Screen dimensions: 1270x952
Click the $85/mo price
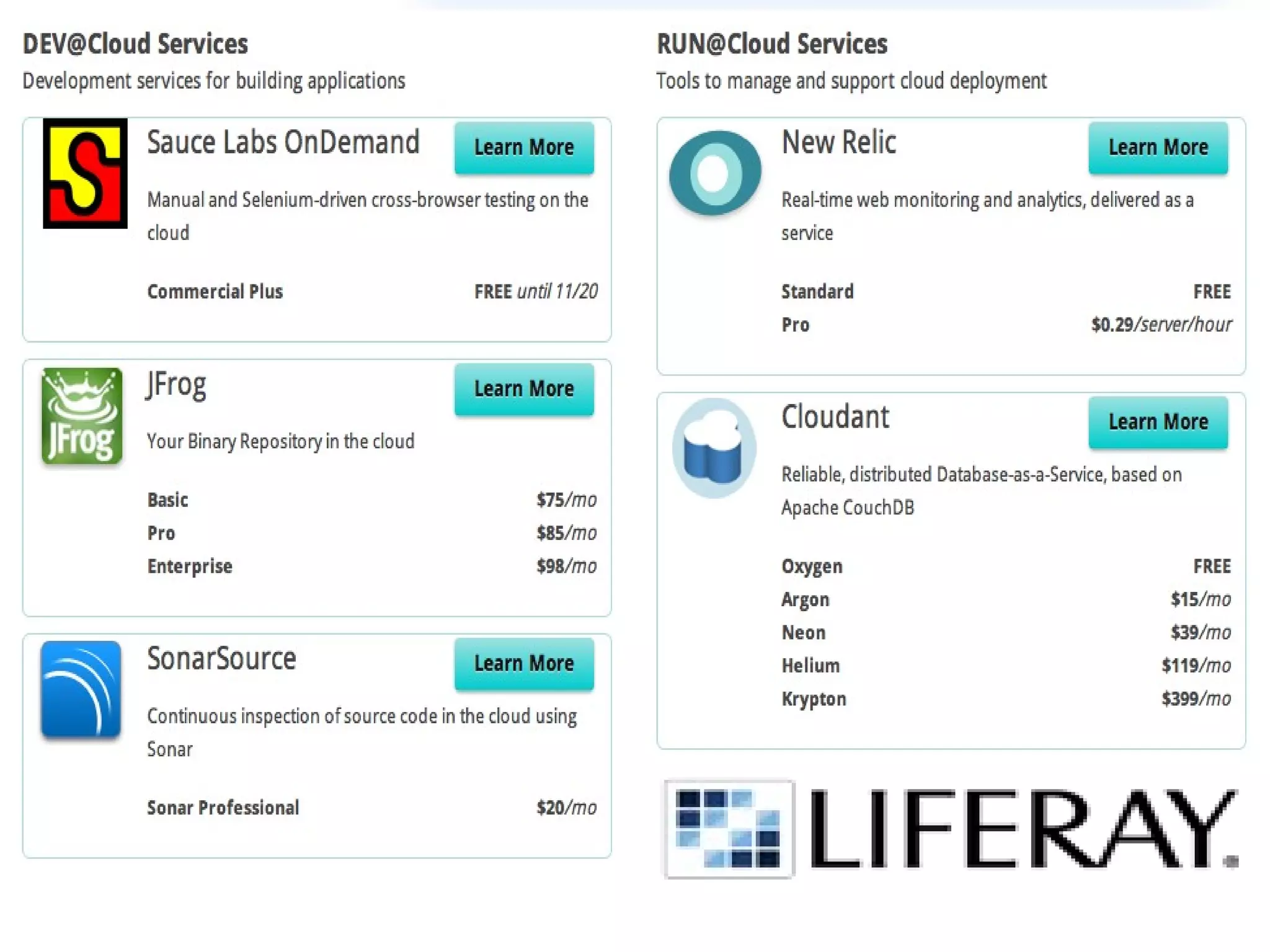pos(566,533)
